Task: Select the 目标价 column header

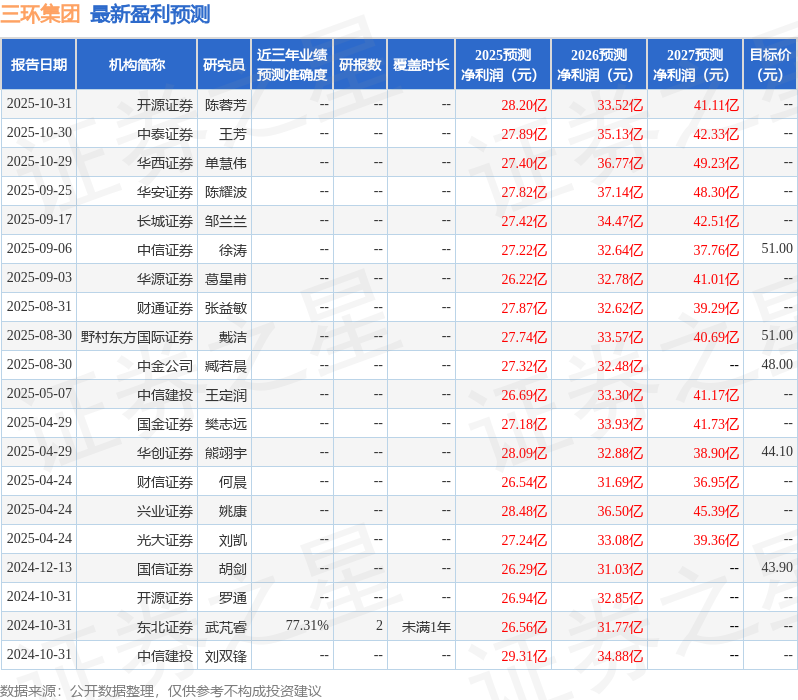Action: tap(770, 65)
